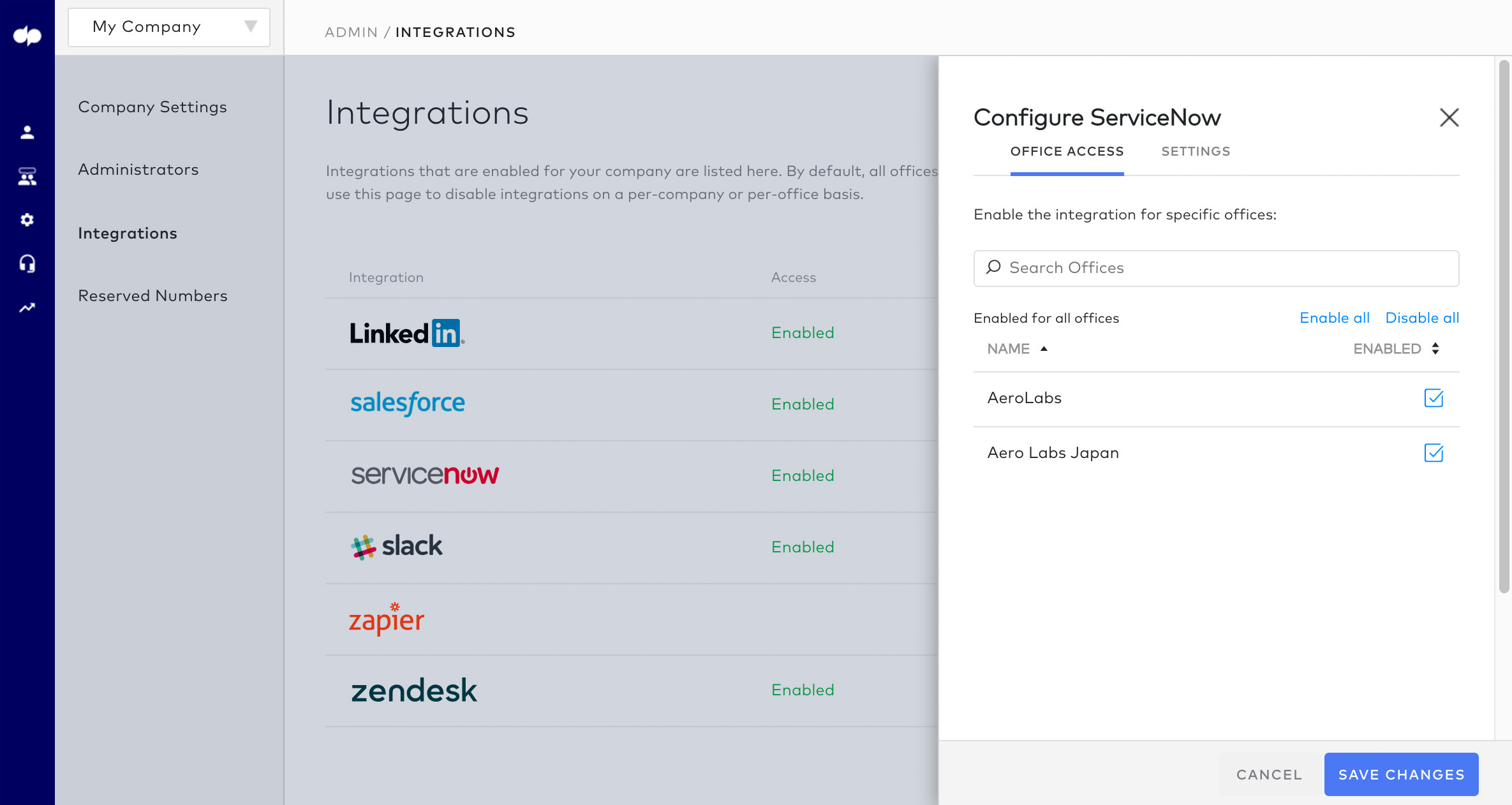Click the side panel vertical scrollbar

click(x=1504, y=327)
